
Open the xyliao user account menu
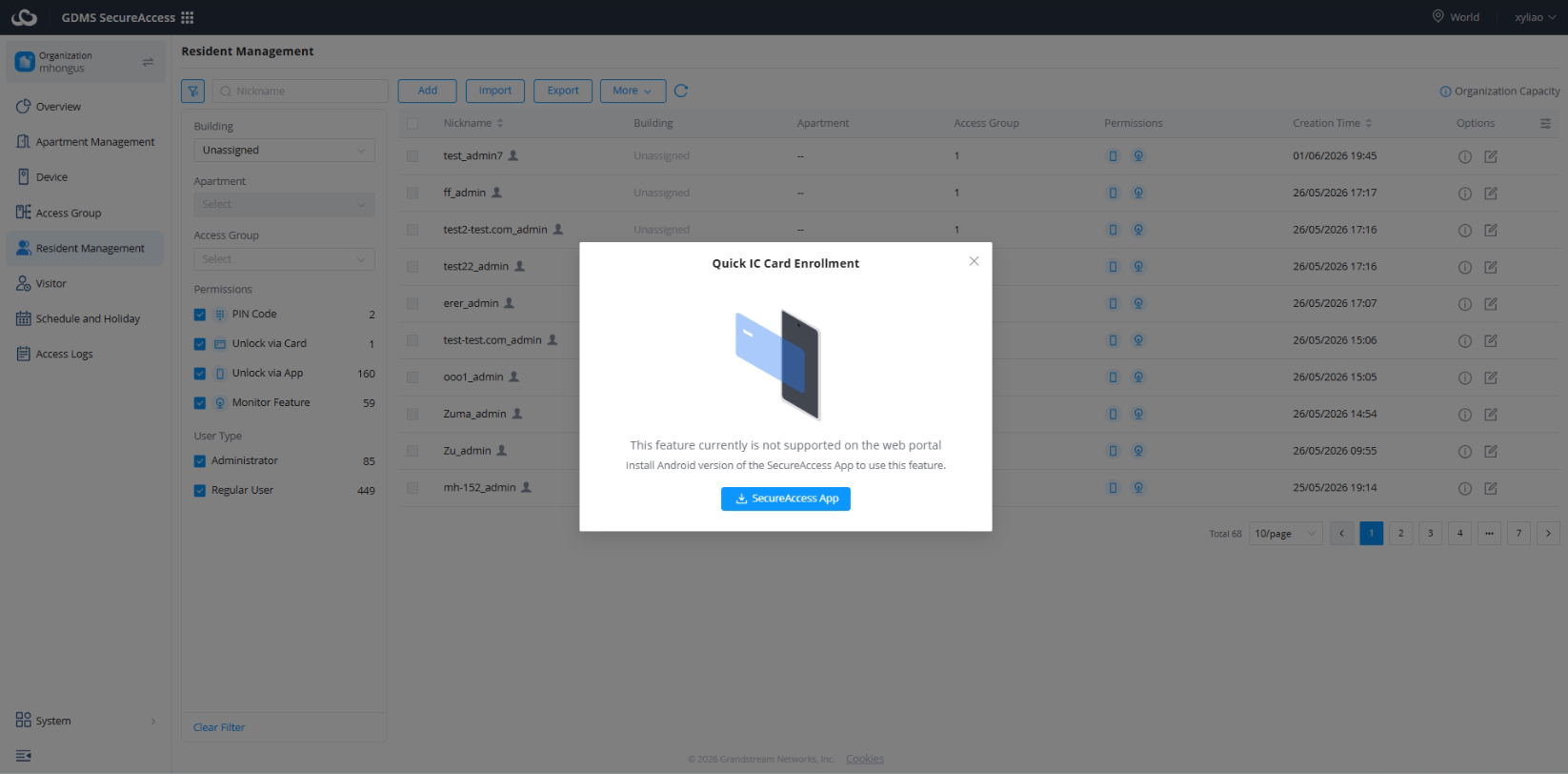[1535, 17]
